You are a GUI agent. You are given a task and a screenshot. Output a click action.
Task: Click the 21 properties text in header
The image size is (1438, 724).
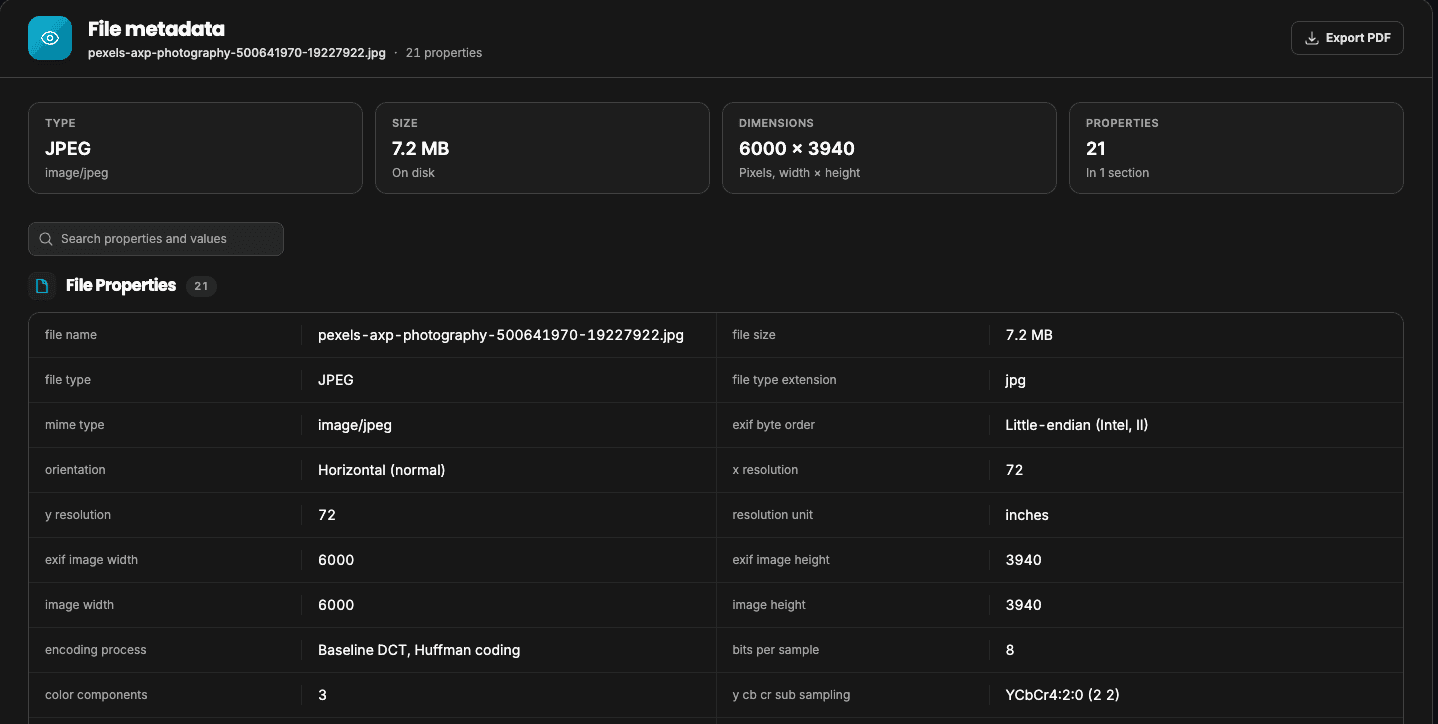[444, 53]
